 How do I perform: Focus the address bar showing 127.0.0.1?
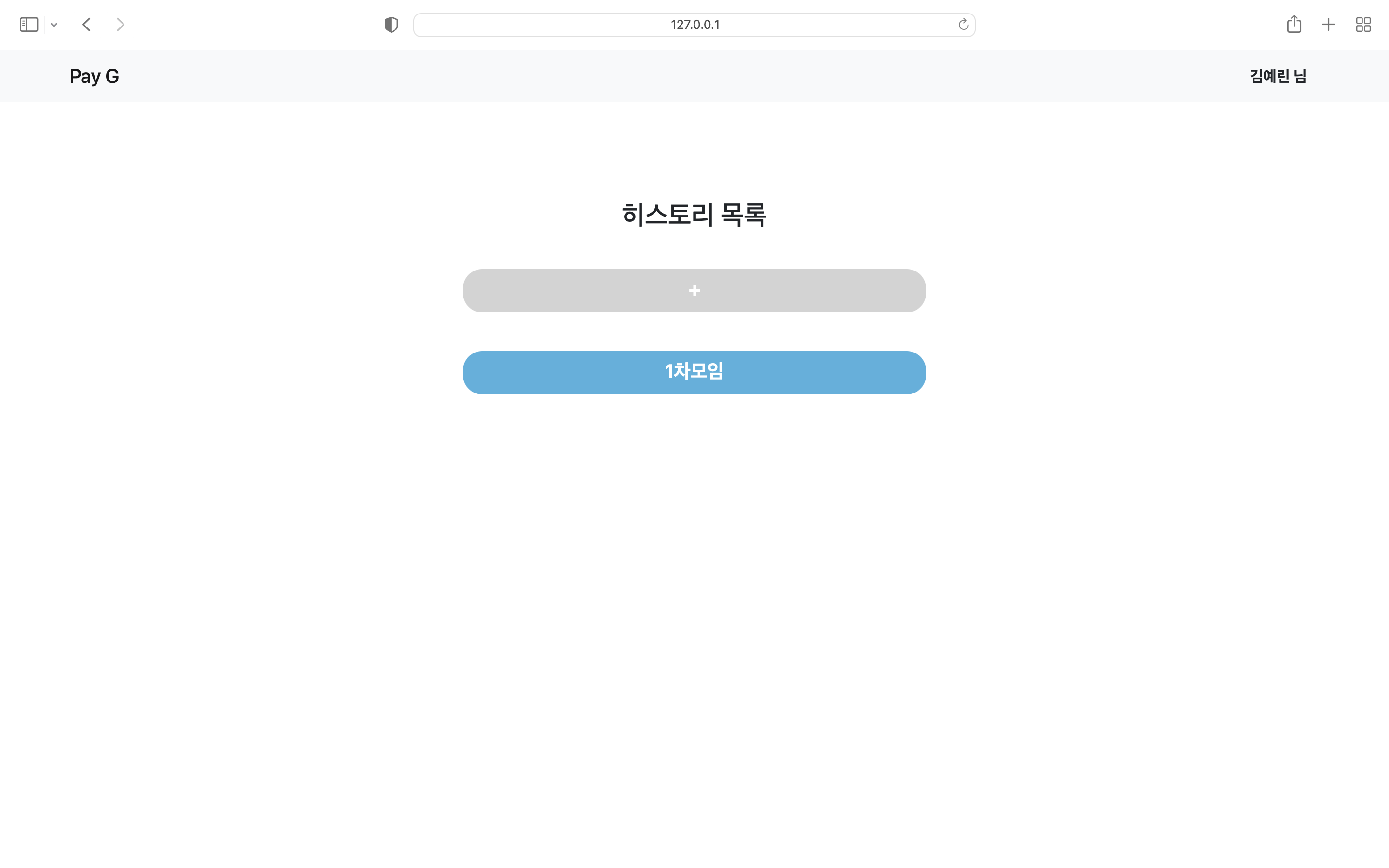tap(694, 25)
